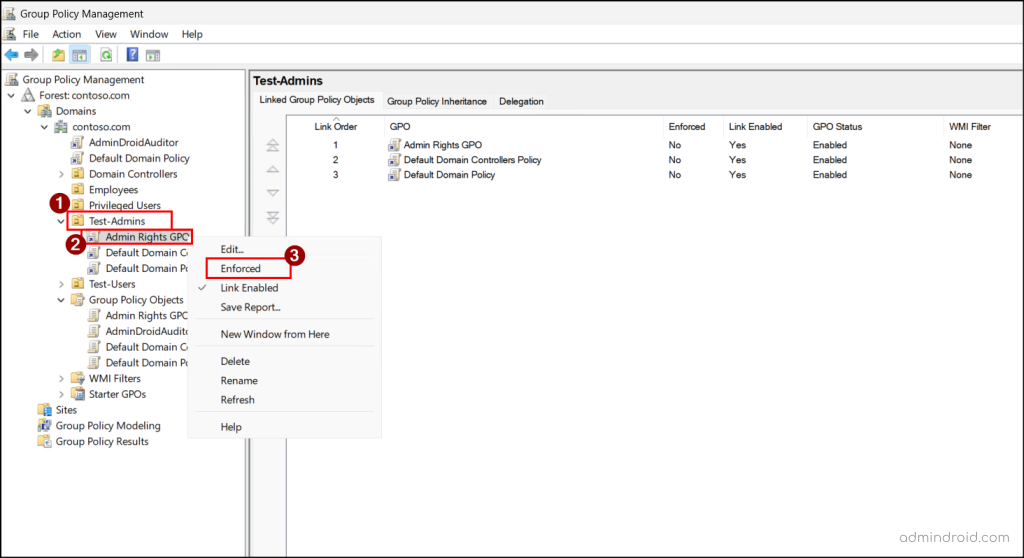Toggle the Show/Hide Console Tree icon

point(80,55)
